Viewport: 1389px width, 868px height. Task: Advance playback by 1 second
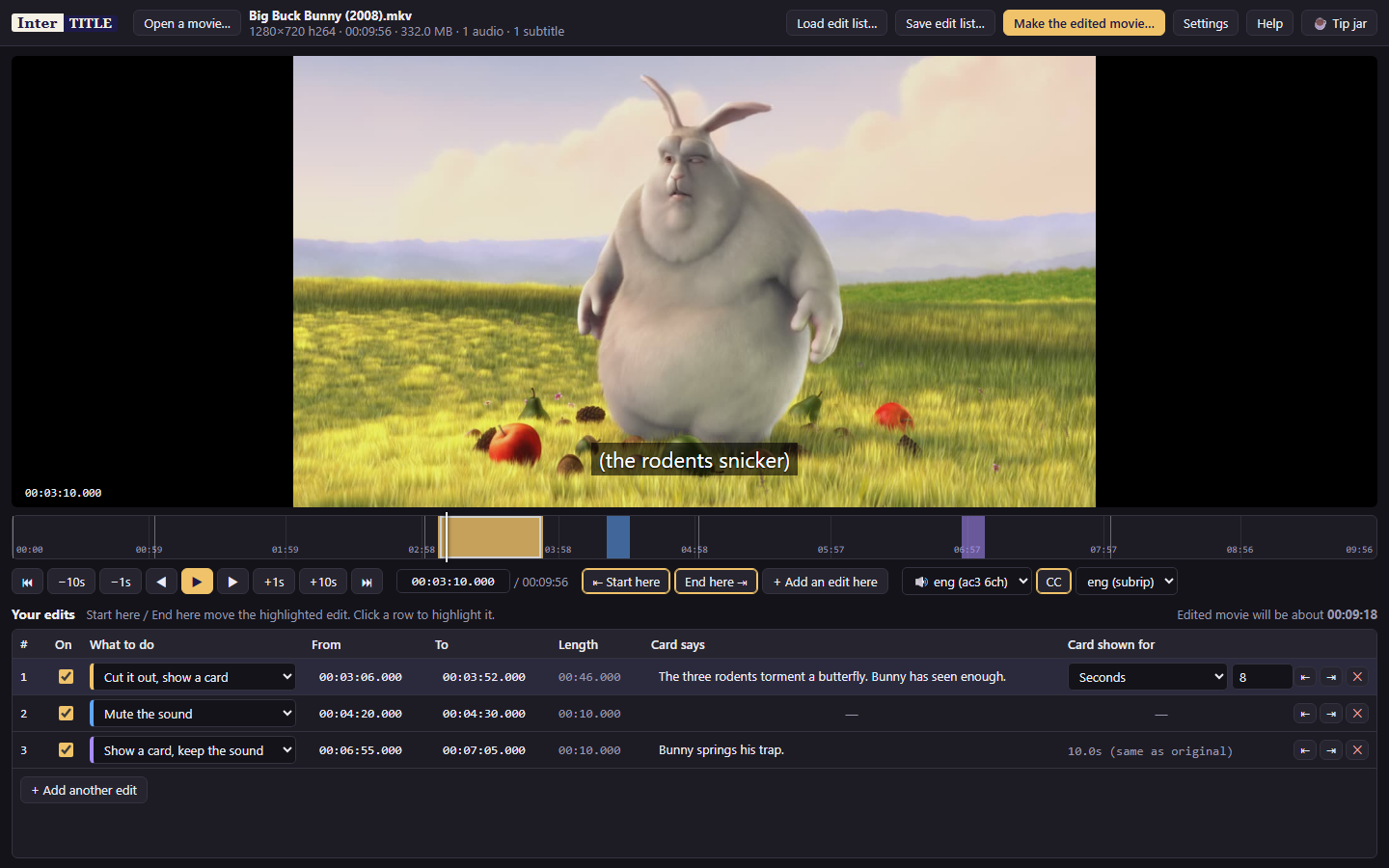pyautogui.click(x=274, y=582)
